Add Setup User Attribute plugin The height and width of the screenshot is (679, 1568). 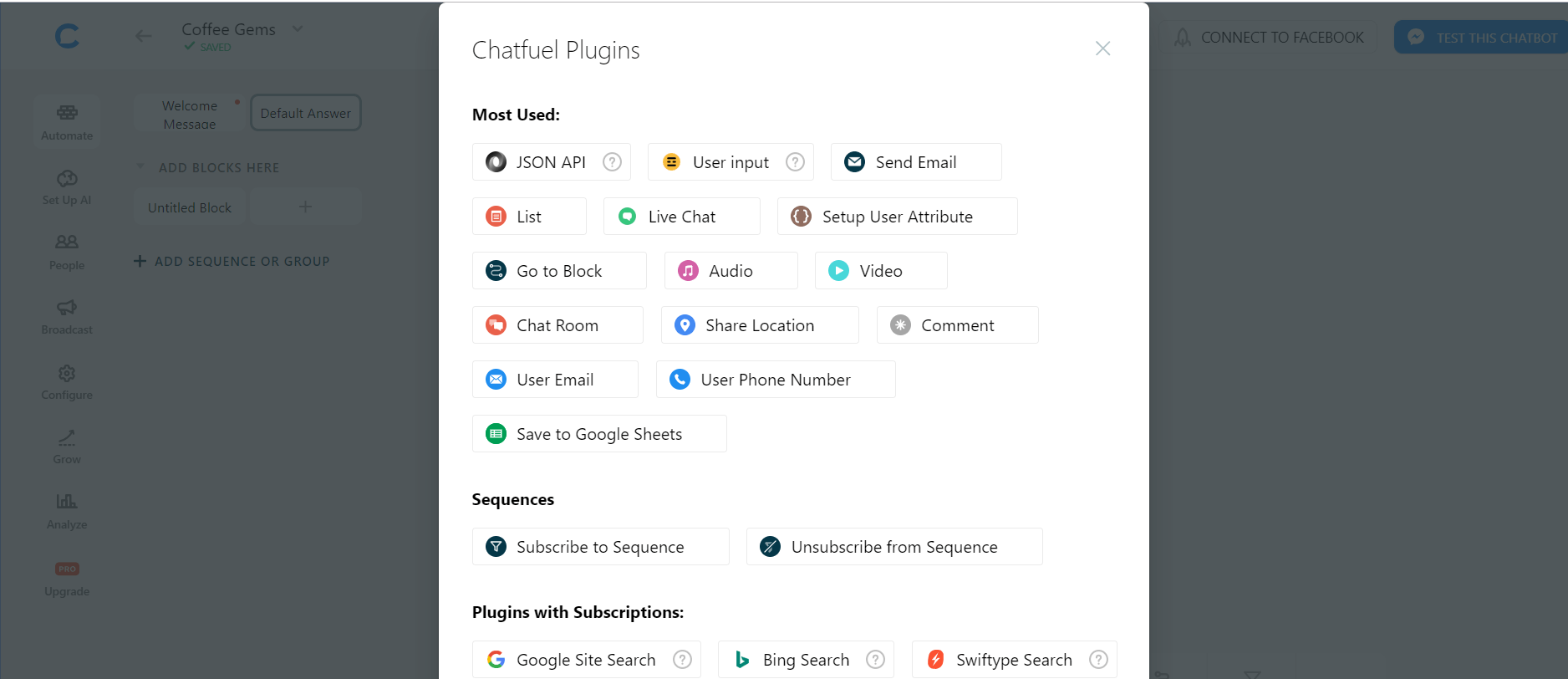coord(897,217)
